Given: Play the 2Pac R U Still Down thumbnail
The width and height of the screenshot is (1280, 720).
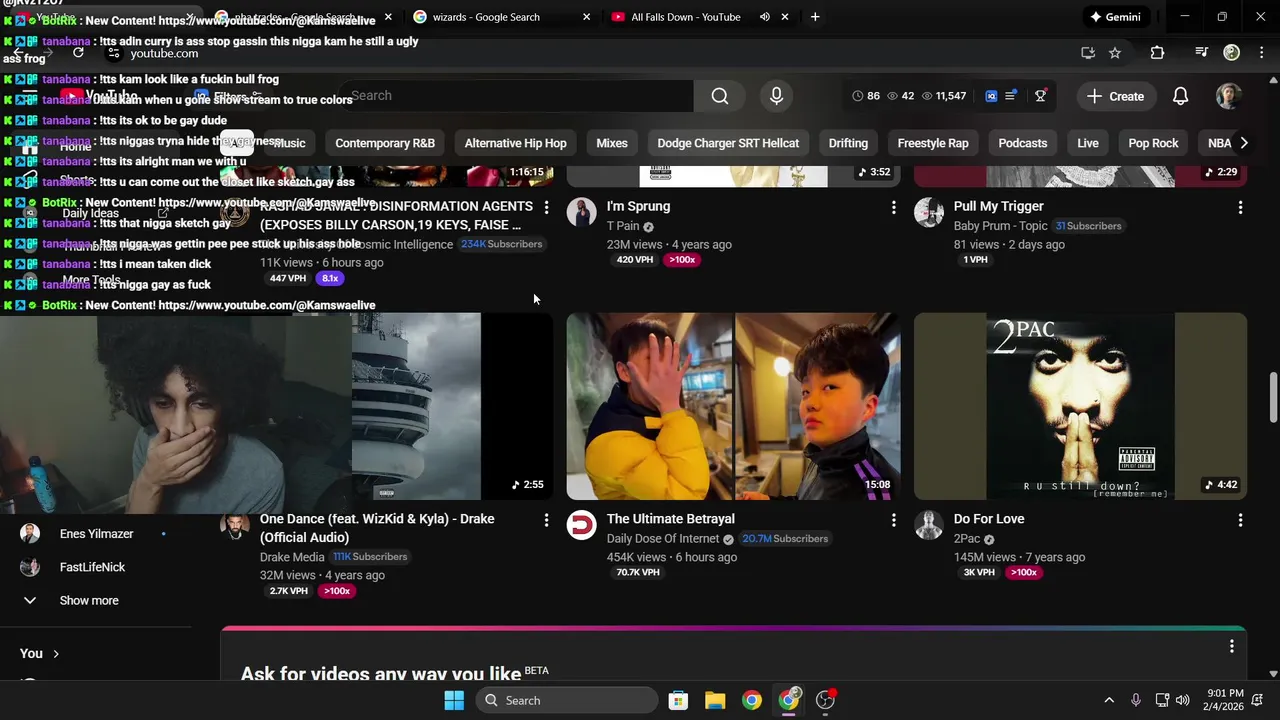Looking at the screenshot, I should point(1080,406).
